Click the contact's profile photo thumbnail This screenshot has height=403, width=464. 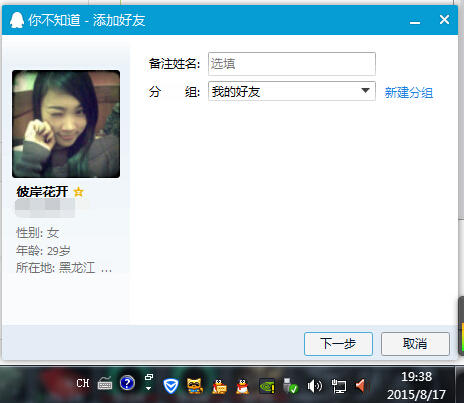click(66, 124)
